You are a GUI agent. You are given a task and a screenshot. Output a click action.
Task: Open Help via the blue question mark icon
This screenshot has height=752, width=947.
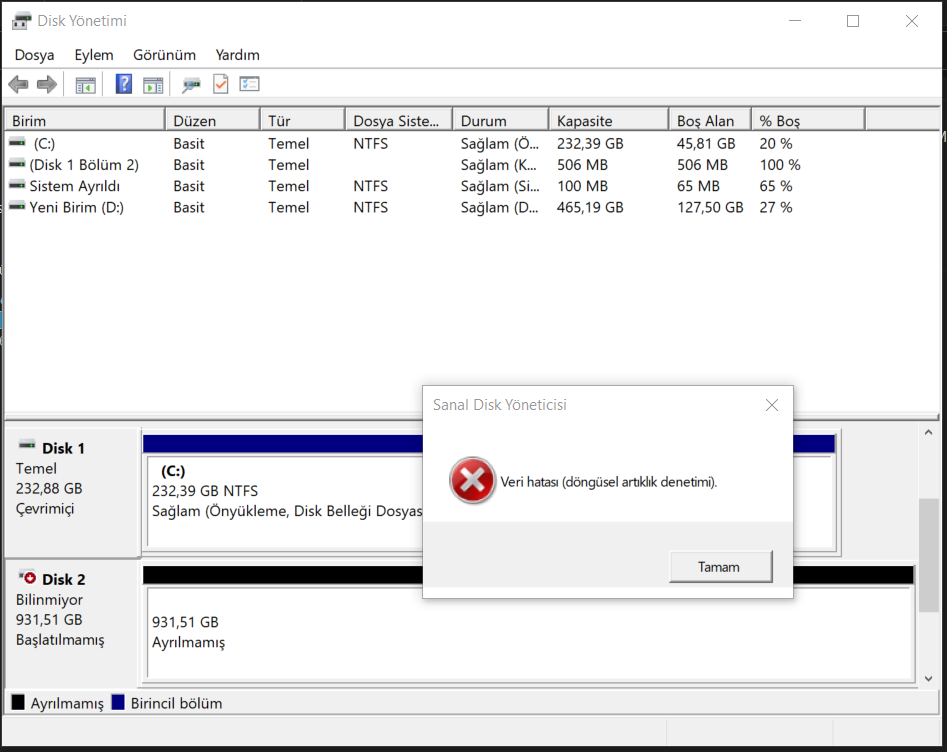pos(123,84)
